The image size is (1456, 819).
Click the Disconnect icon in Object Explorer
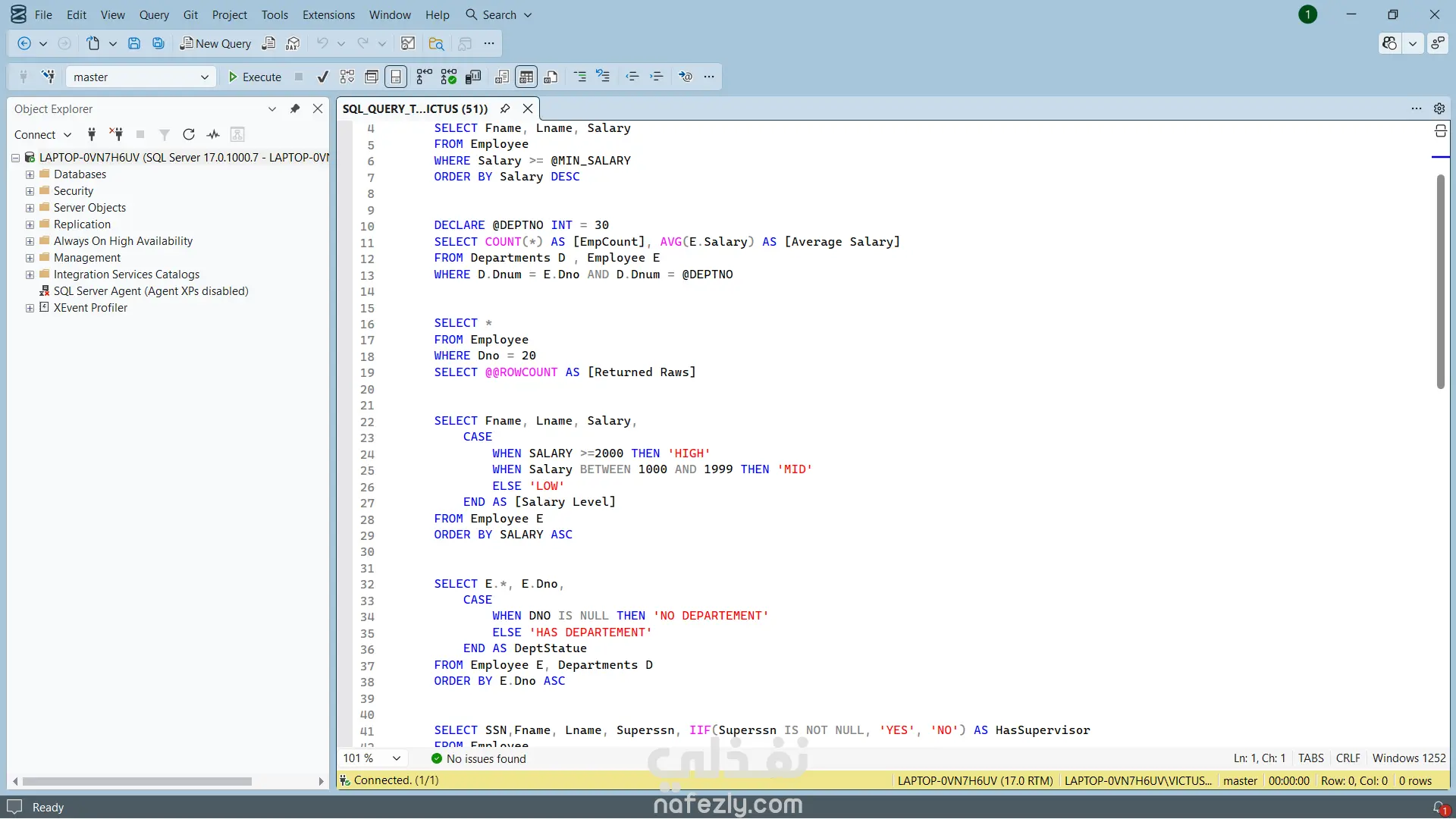tap(116, 134)
